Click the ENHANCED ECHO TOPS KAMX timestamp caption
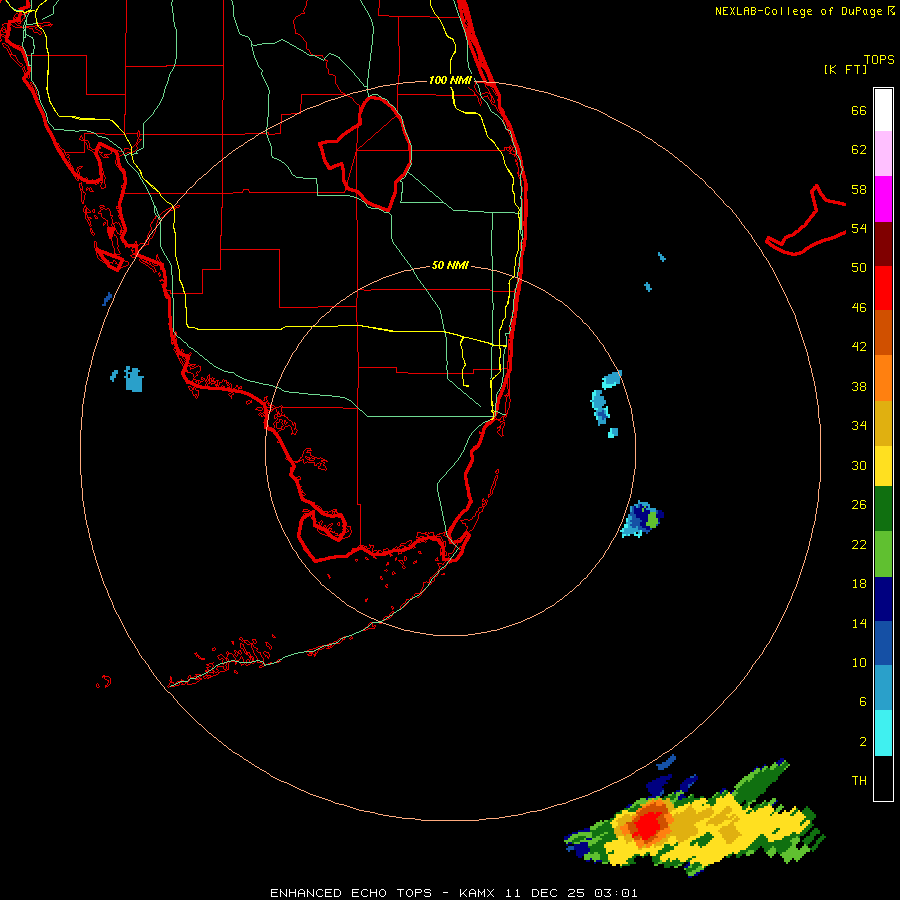This screenshot has height=900, width=900. [454, 893]
